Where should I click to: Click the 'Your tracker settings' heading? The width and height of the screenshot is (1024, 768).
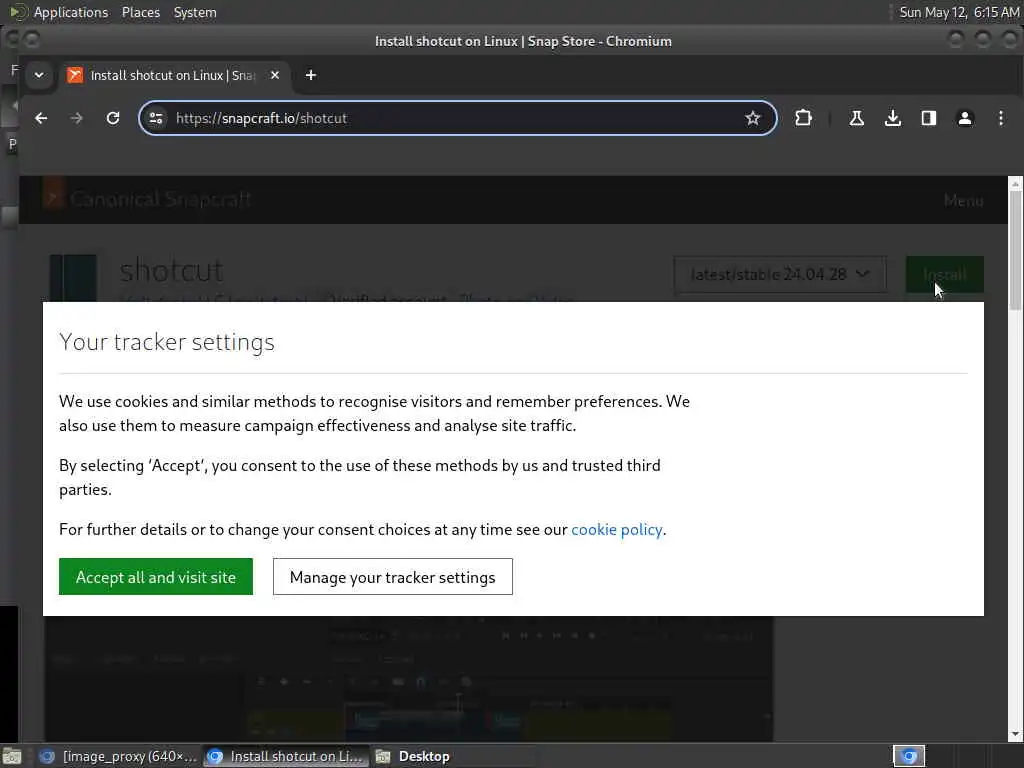167,342
